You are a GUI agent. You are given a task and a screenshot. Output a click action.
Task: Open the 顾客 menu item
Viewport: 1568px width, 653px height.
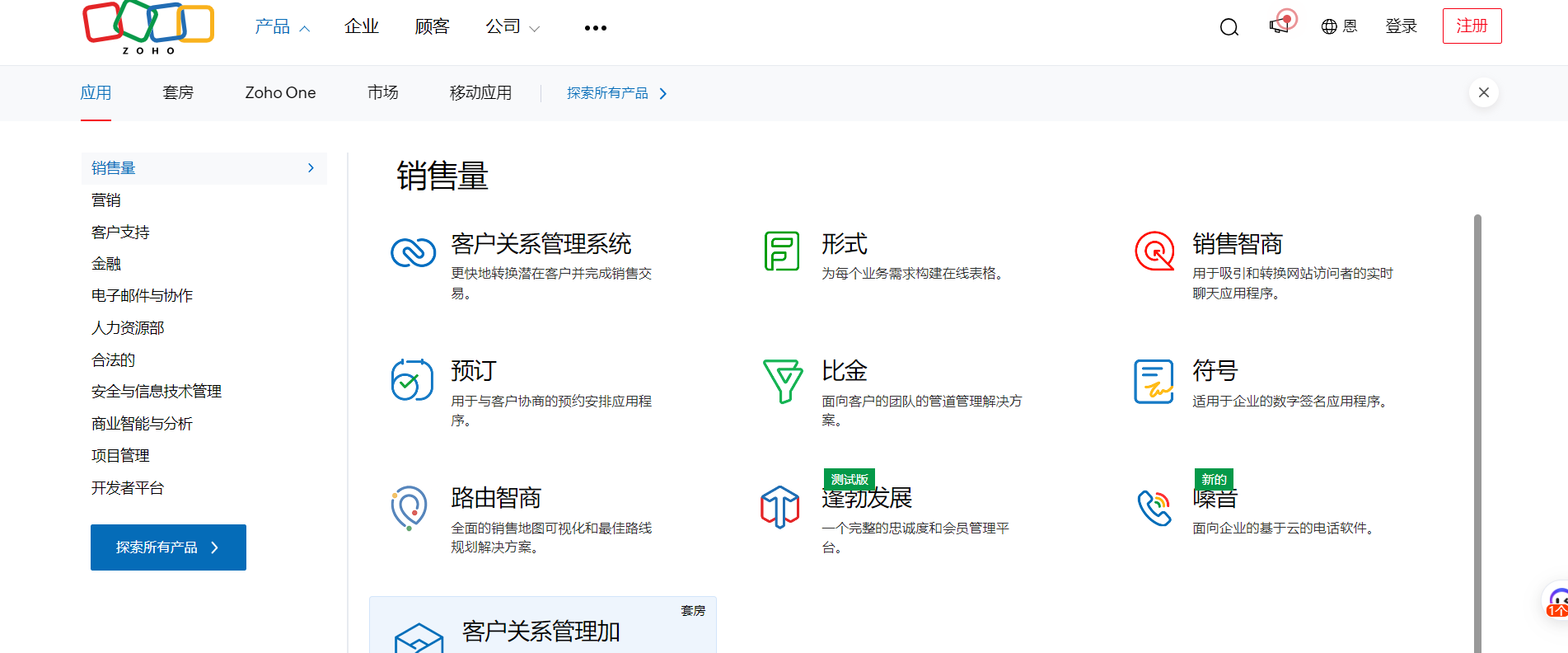pyautogui.click(x=433, y=27)
